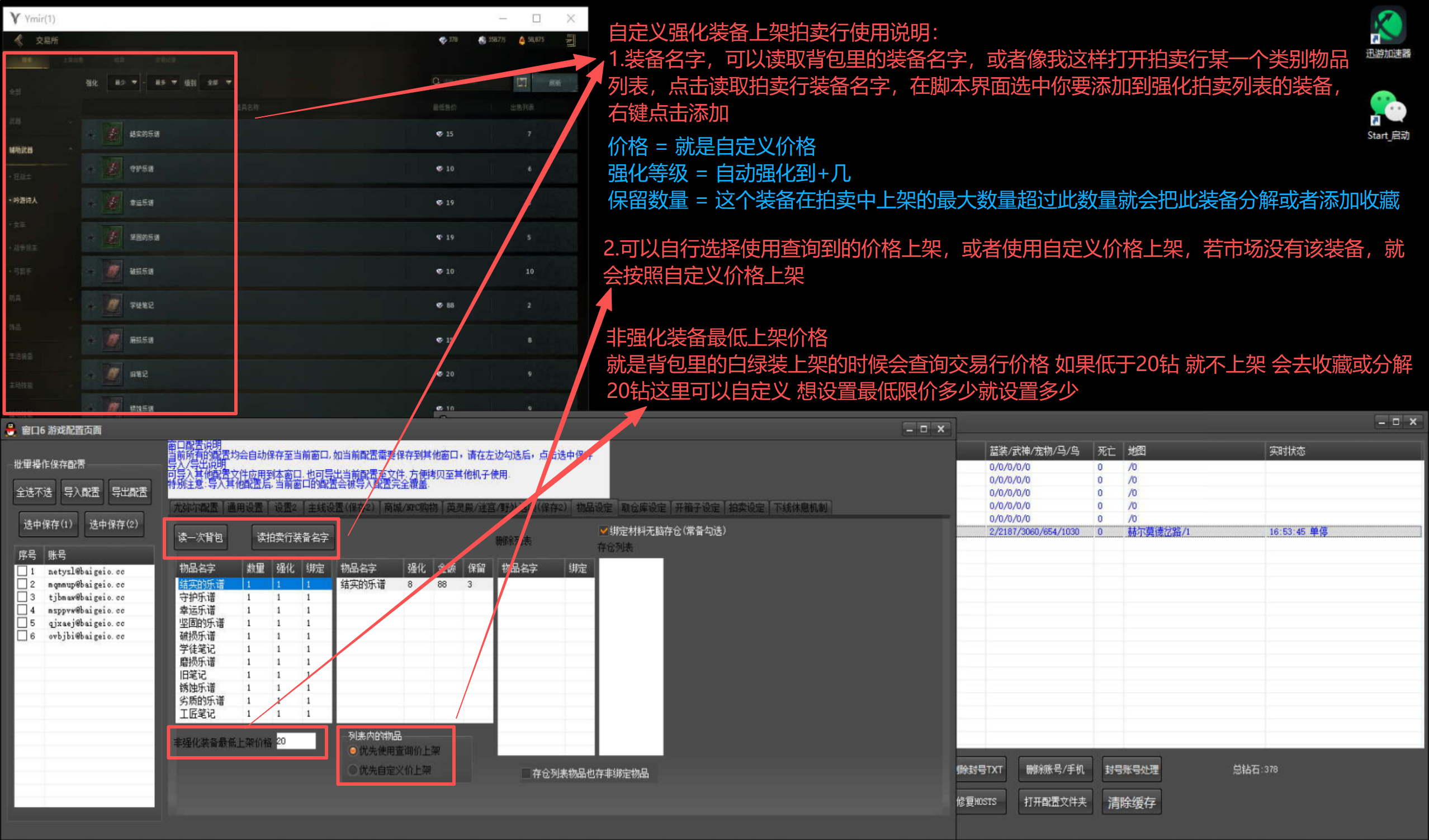Viewport: 1429px width, 840px height.
Task: Click the diamond currency icon showing 378
Action: 442,40
